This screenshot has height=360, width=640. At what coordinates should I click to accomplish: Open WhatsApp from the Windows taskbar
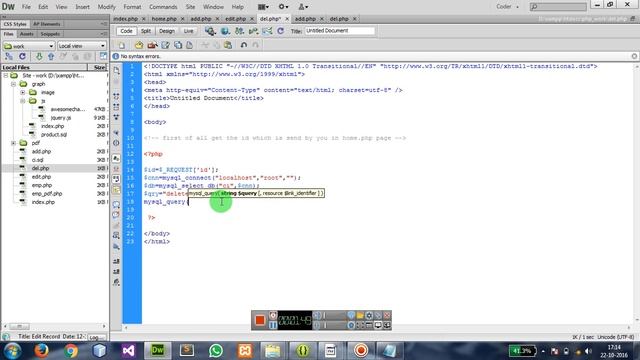coord(216,350)
